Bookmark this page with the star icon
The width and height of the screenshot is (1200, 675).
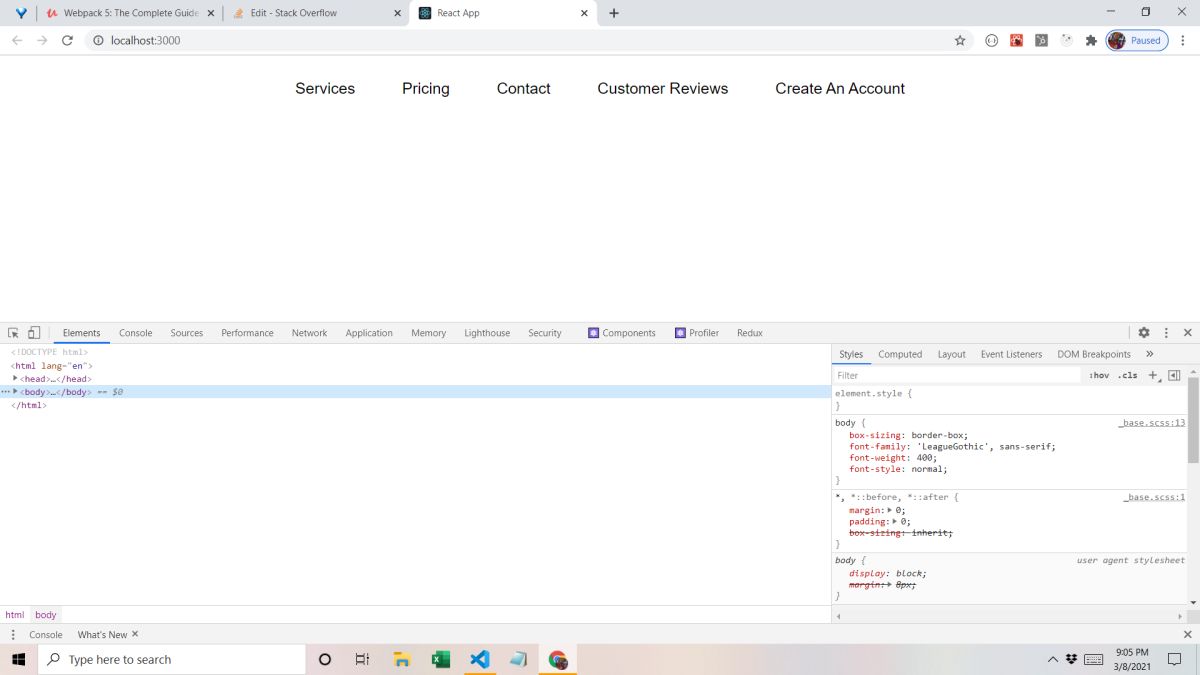point(960,41)
